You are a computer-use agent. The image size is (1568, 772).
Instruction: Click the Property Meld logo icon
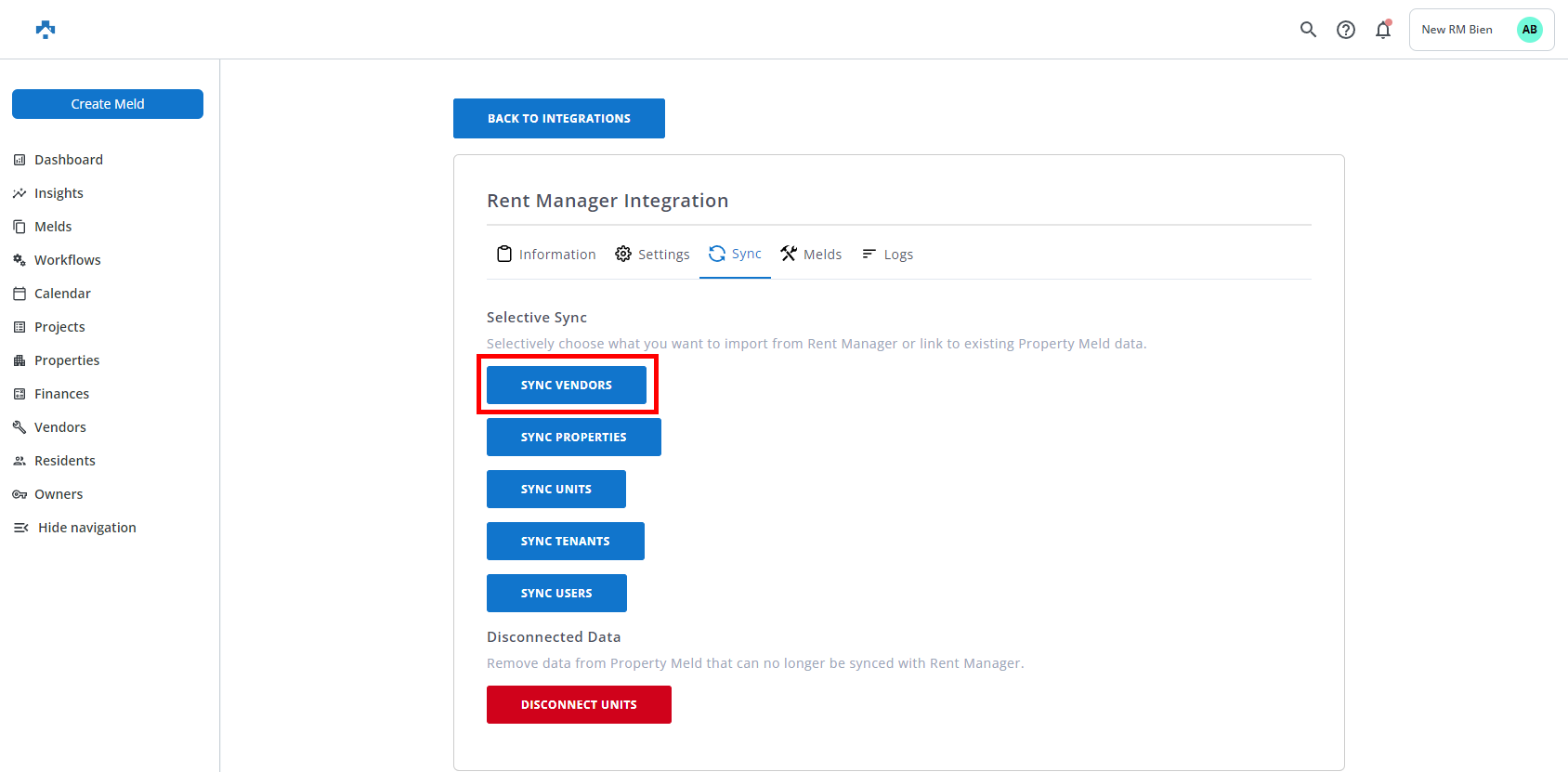(46, 30)
